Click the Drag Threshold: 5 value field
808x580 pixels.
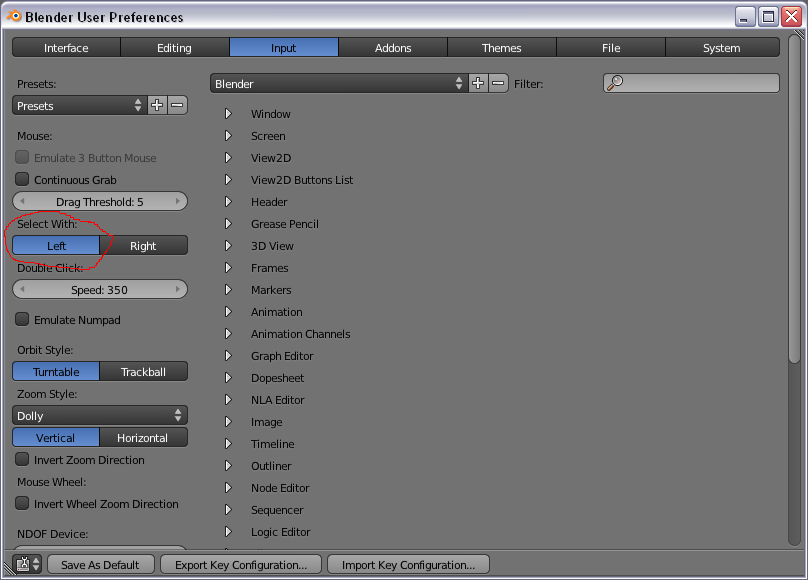[100, 201]
